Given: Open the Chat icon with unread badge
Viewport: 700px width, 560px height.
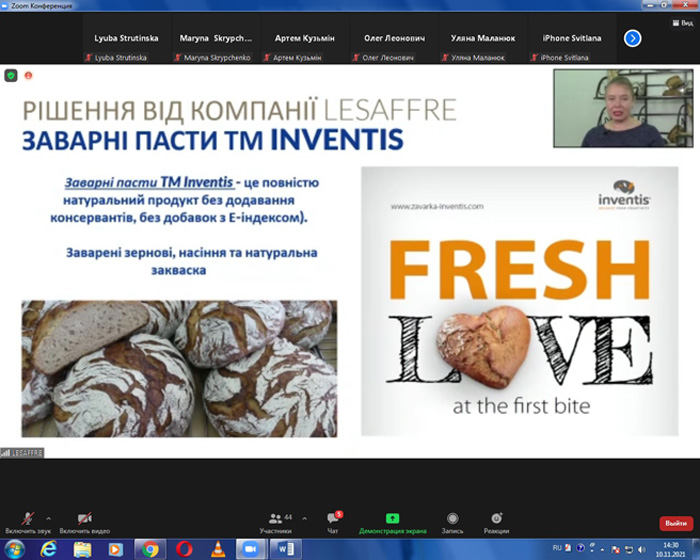Looking at the screenshot, I should pos(333,518).
